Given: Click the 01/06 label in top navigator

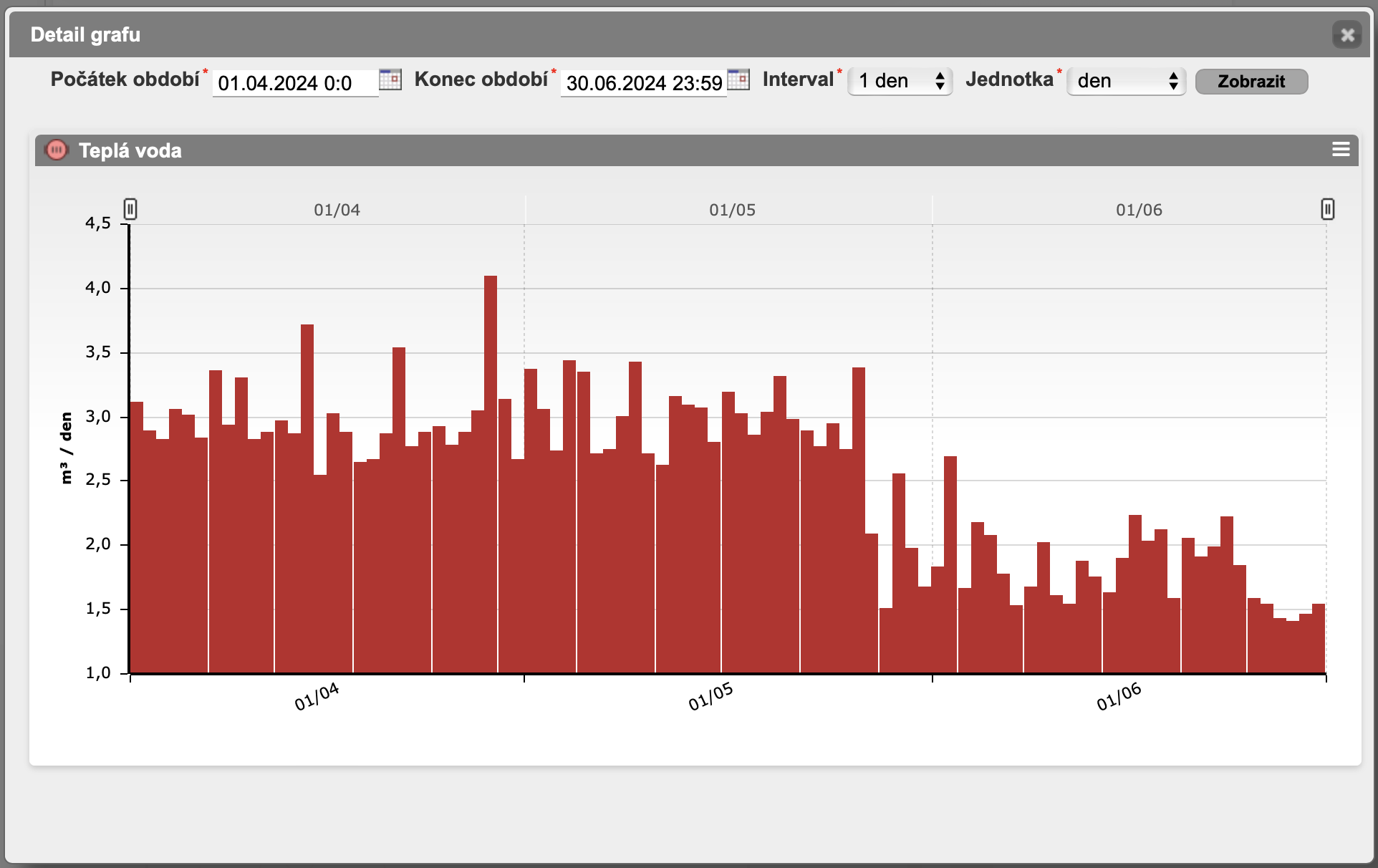Looking at the screenshot, I should click(1139, 210).
